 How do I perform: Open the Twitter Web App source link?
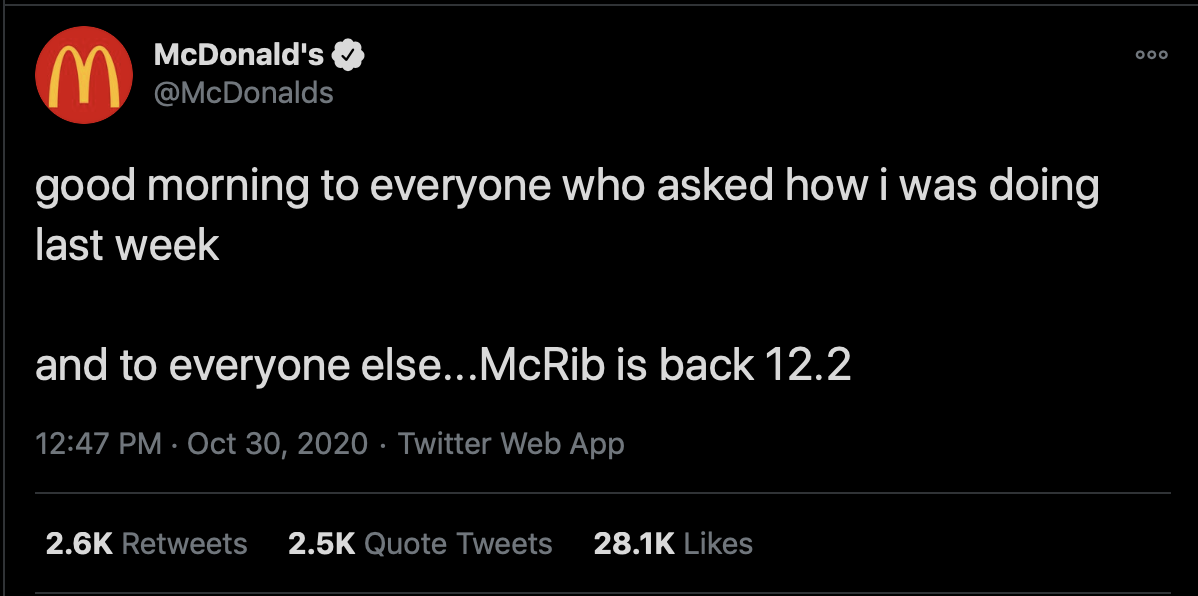pos(511,443)
